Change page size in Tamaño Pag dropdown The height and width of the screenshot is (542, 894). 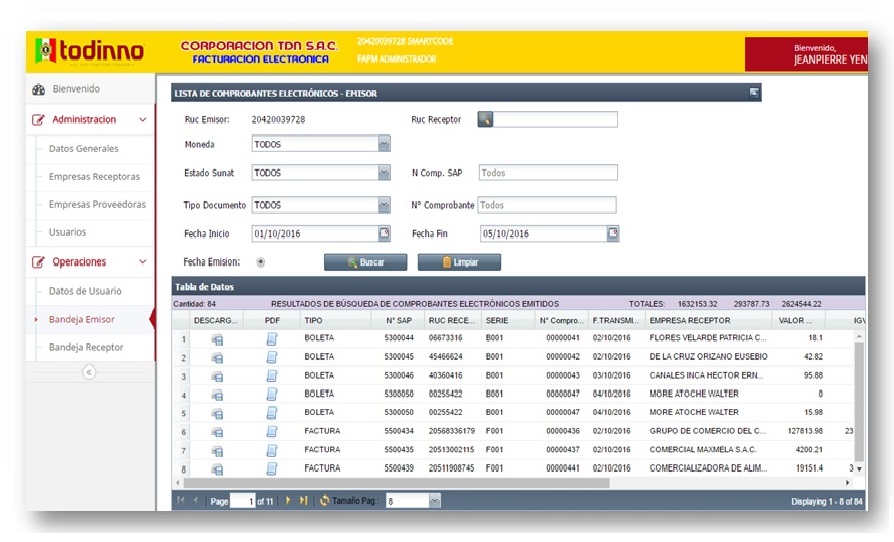[x=434, y=500]
